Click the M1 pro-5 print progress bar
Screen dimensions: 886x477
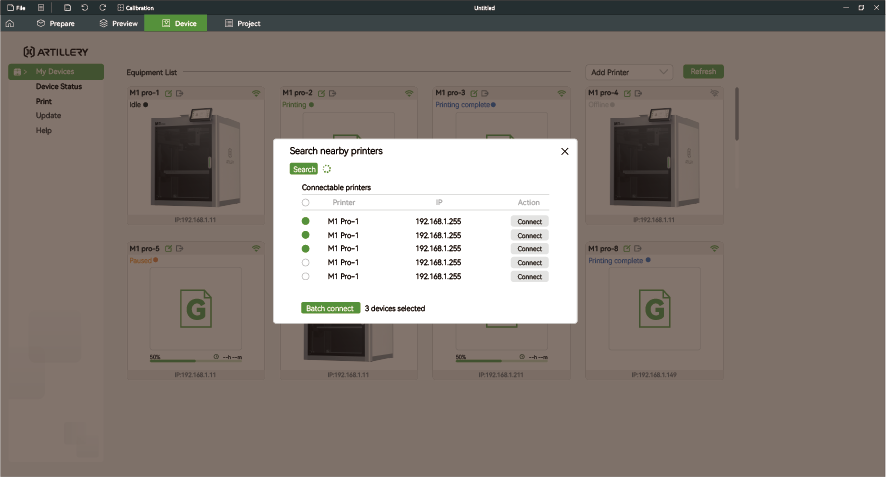[x=196, y=361]
